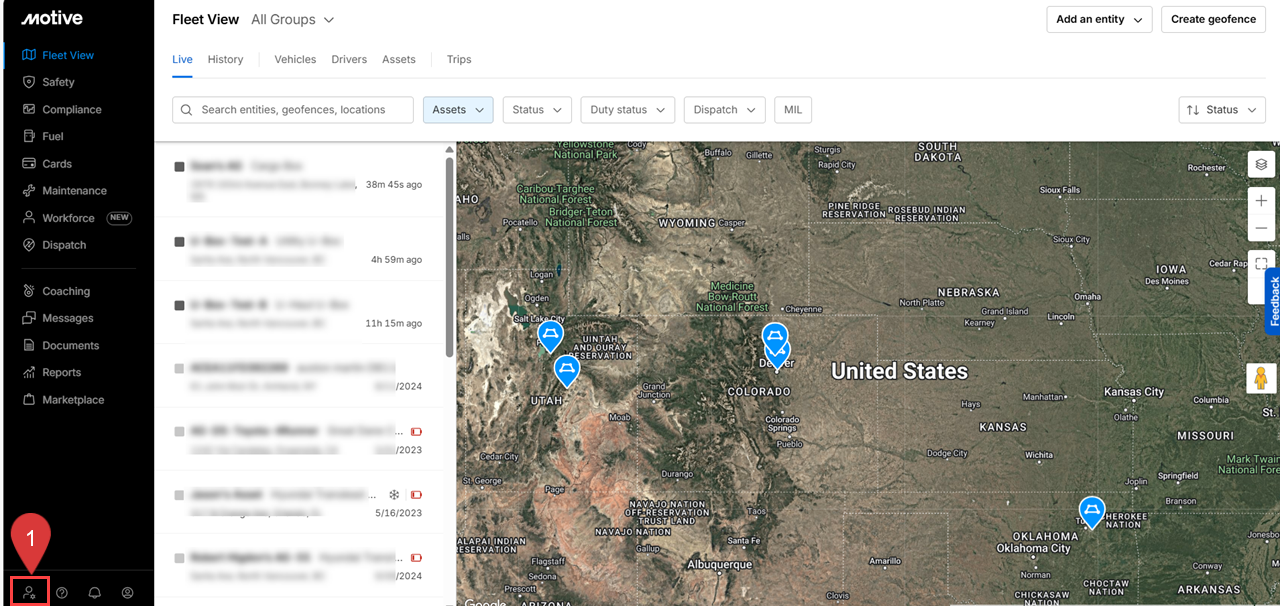
Task: Open the Fleet View sidebar item
Action: [68, 55]
